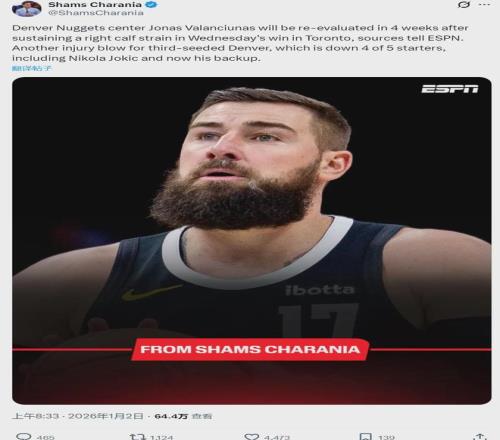The width and height of the screenshot is (500, 440).
Task: Repost using the retweet arrows icon
Action: 137,436
